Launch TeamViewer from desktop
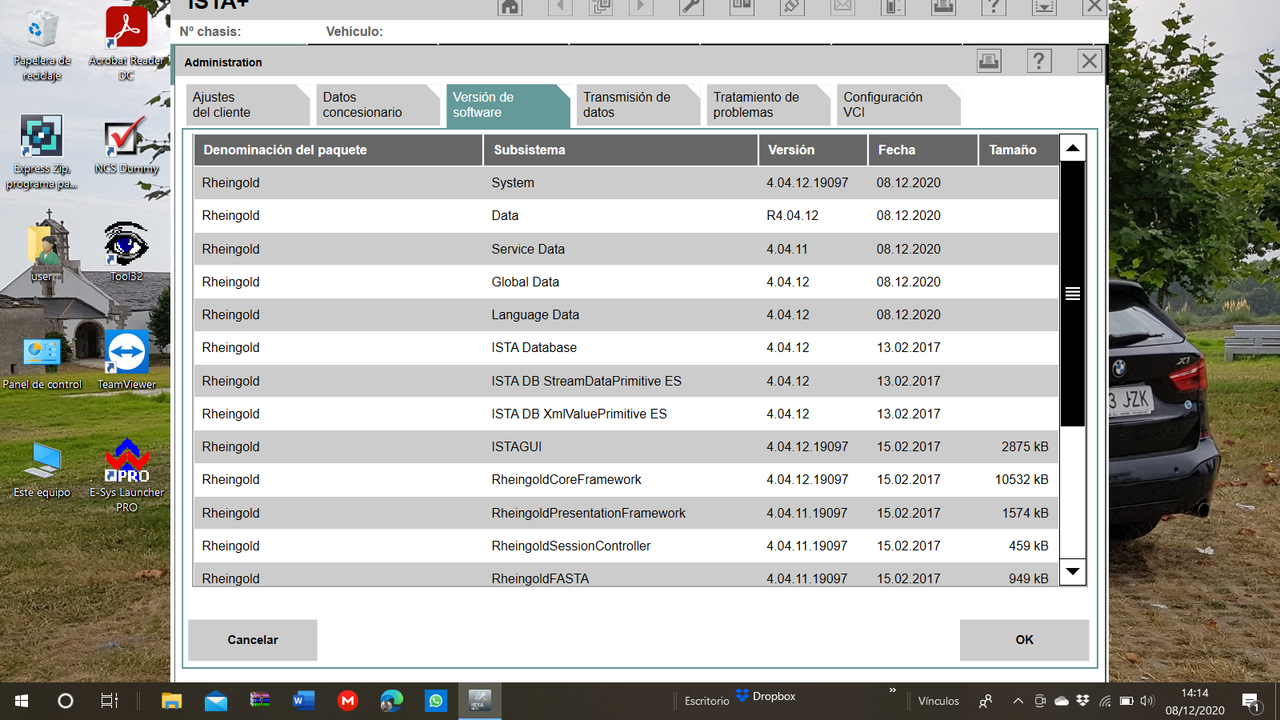Viewport: 1280px width, 720px height. tap(126, 360)
